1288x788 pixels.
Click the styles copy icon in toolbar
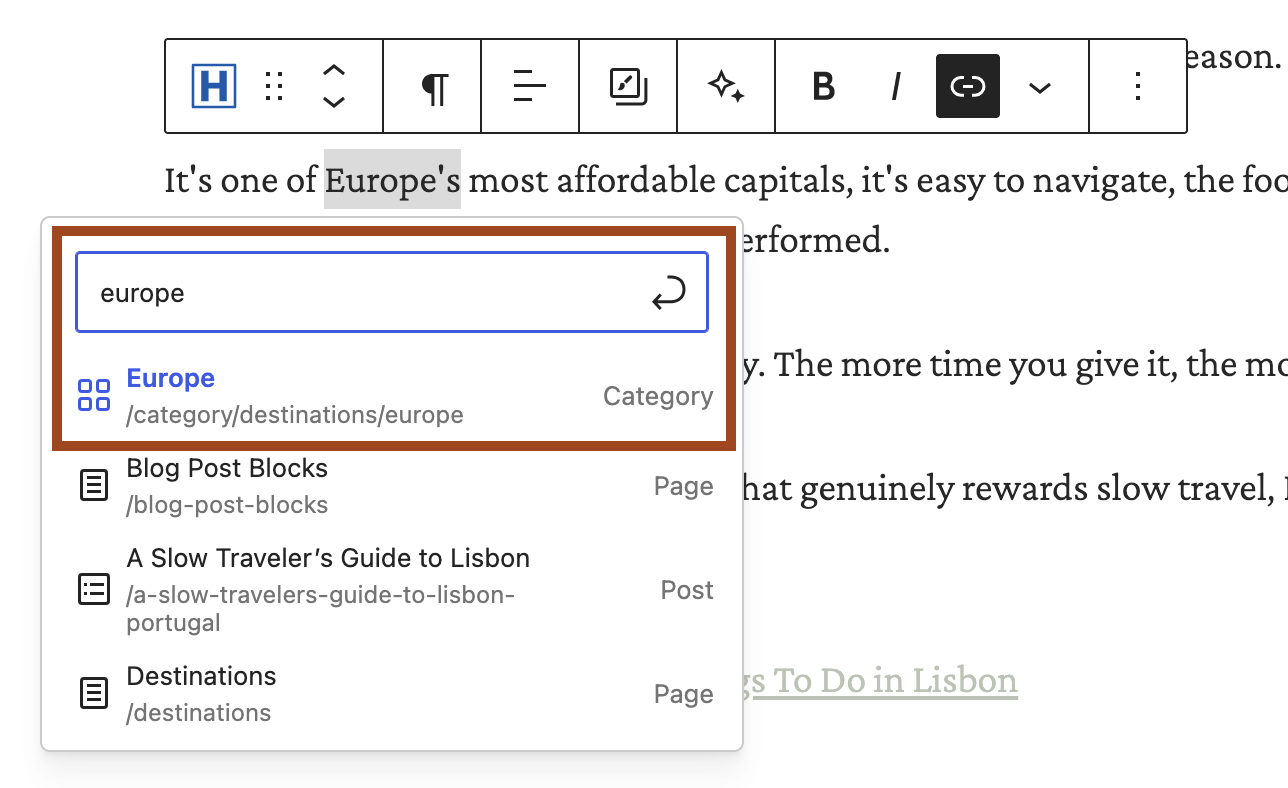tap(628, 87)
